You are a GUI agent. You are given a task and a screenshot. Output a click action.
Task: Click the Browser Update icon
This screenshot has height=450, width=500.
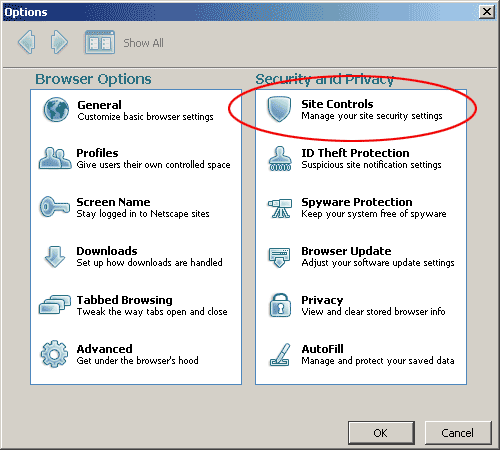pos(279,257)
